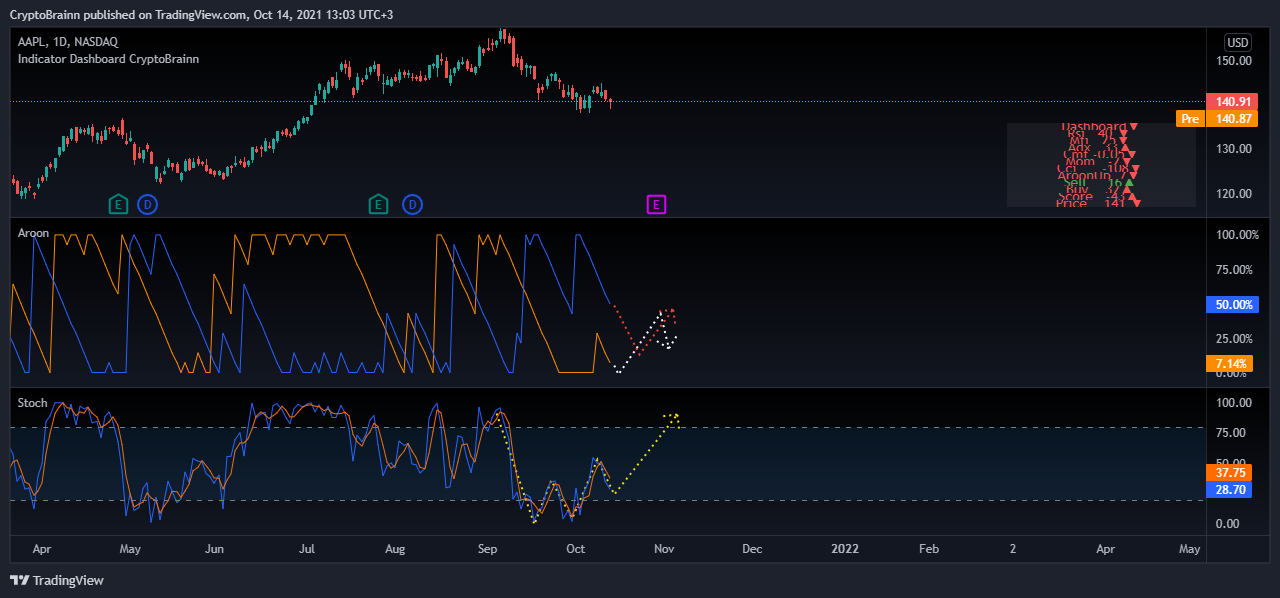
Task: Click the purple upcoming earnings E marker
Action: (656, 205)
